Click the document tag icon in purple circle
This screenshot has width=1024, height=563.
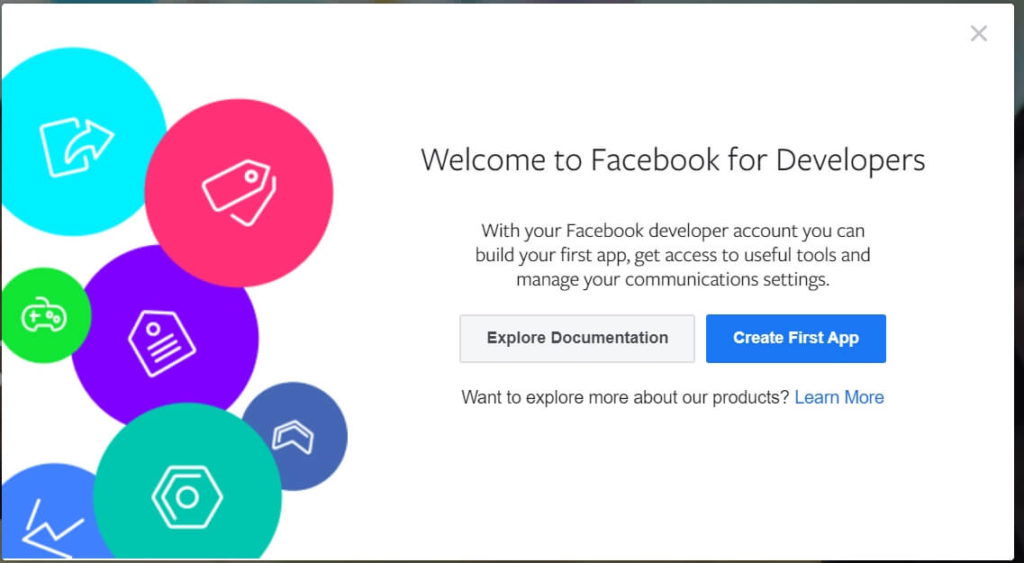[x=162, y=342]
